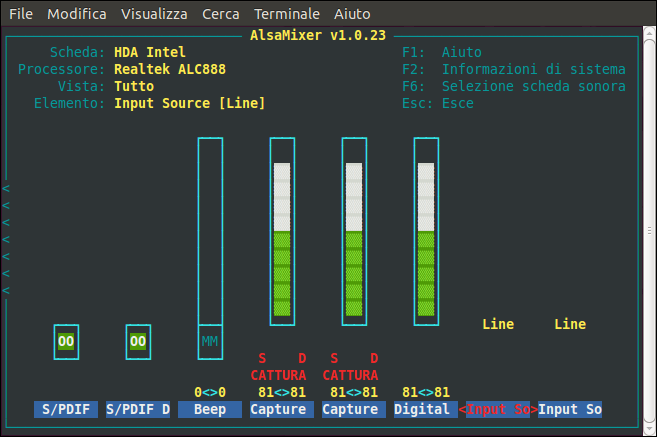Click the empty Beep volume bar
Viewport: 657px width, 437px height.
point(210,231)
